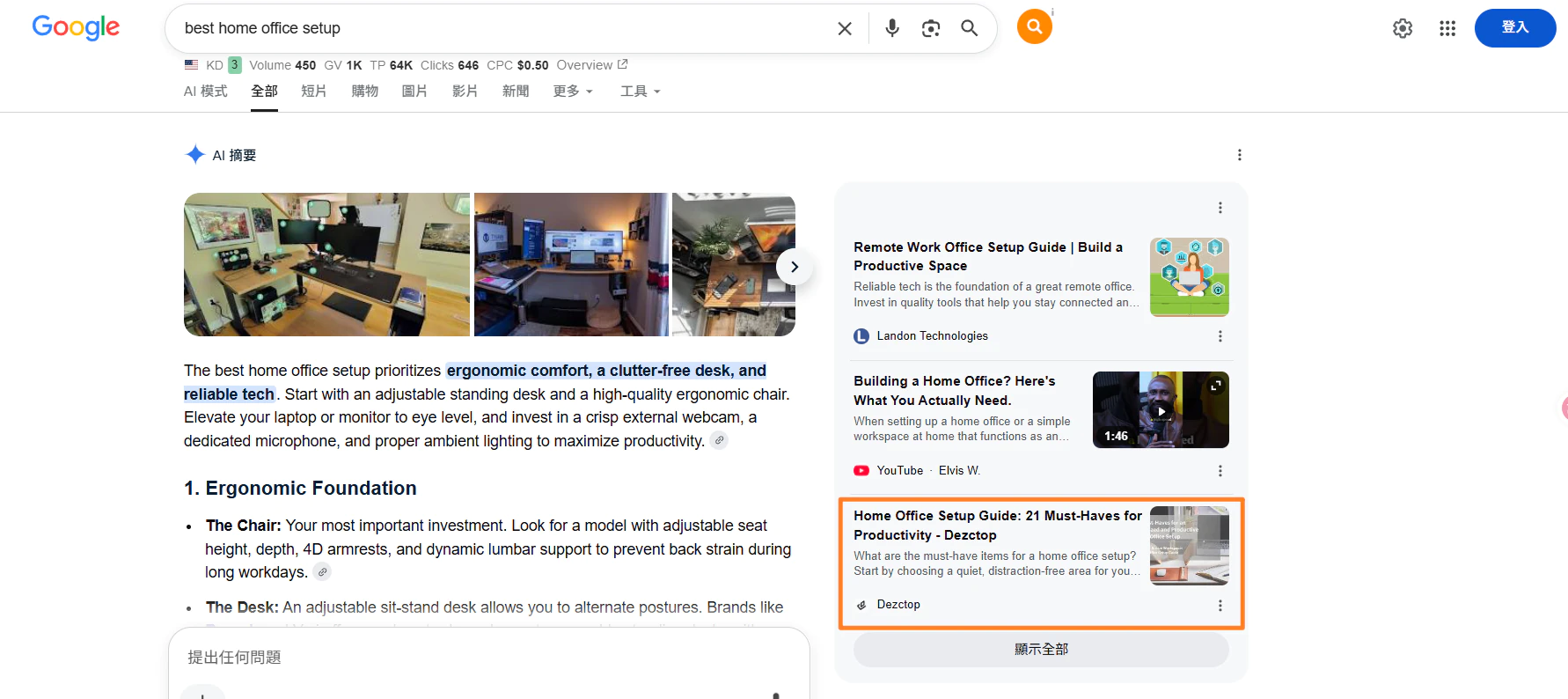
Task: Click the 提出任何問題 ask field
Action: click(x=488, y=658)
